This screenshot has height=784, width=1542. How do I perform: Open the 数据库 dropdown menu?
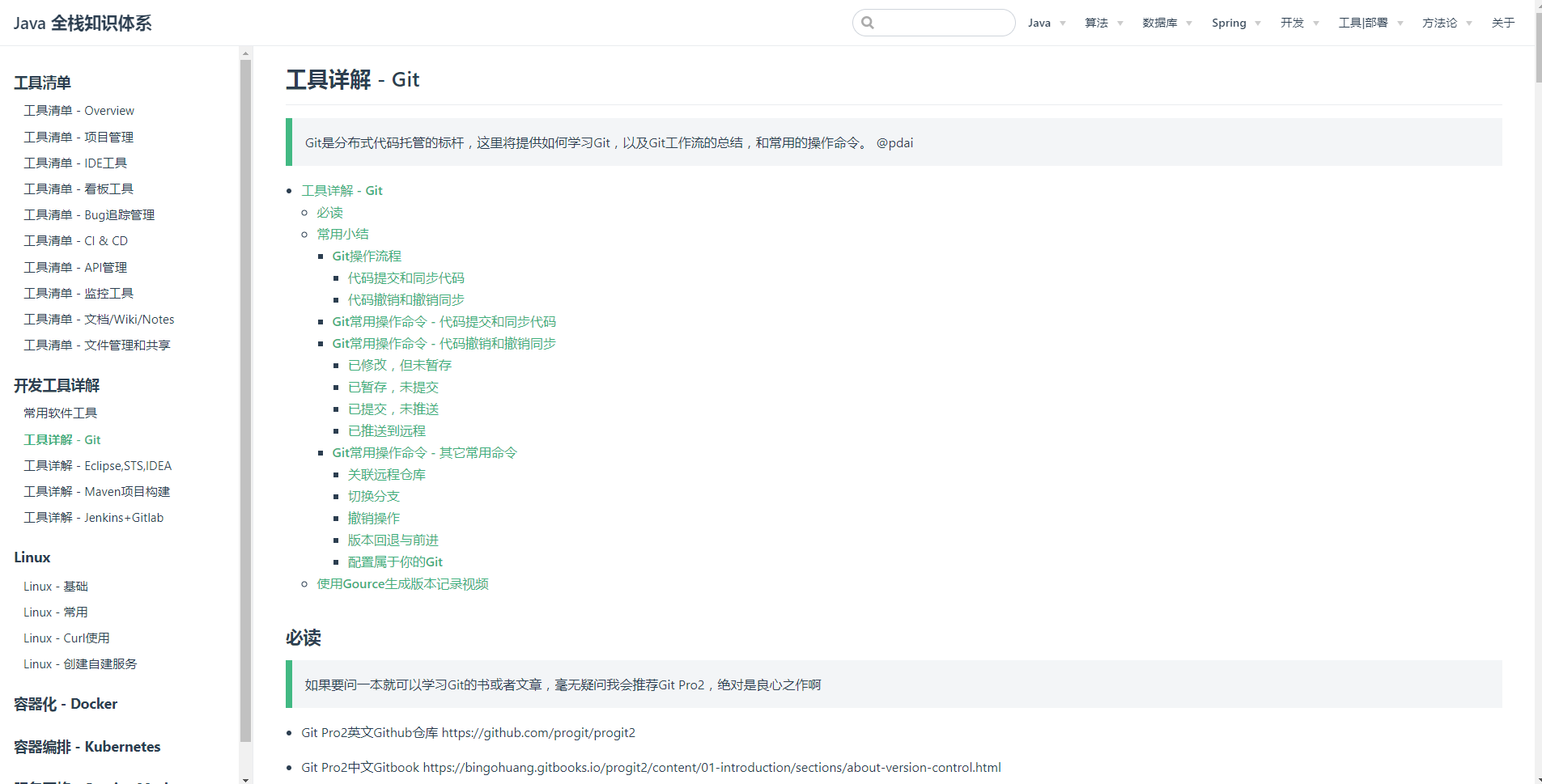pos(1167,23)
